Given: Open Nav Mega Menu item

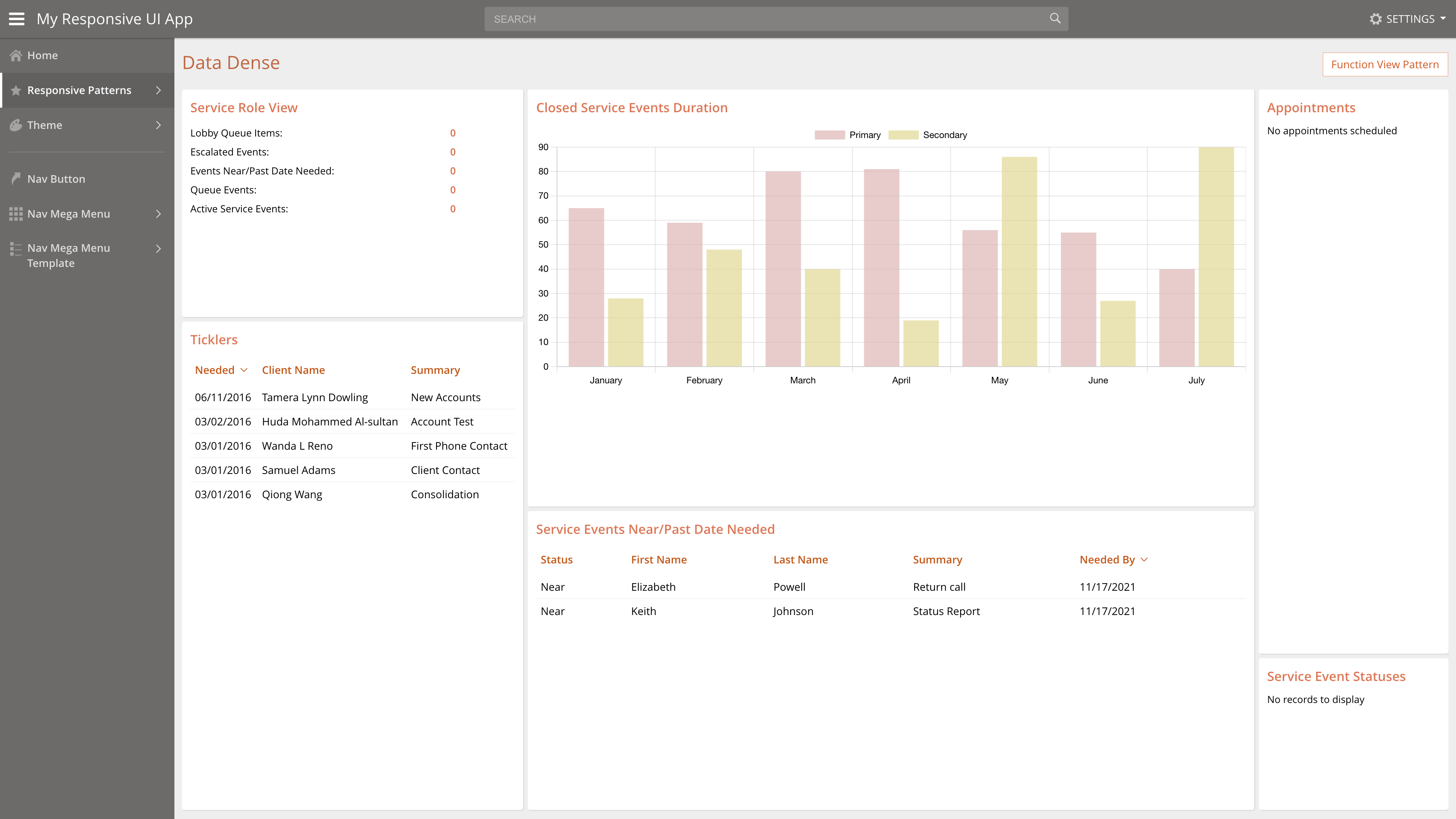Looking at the screenshot, I should (68, 213).
